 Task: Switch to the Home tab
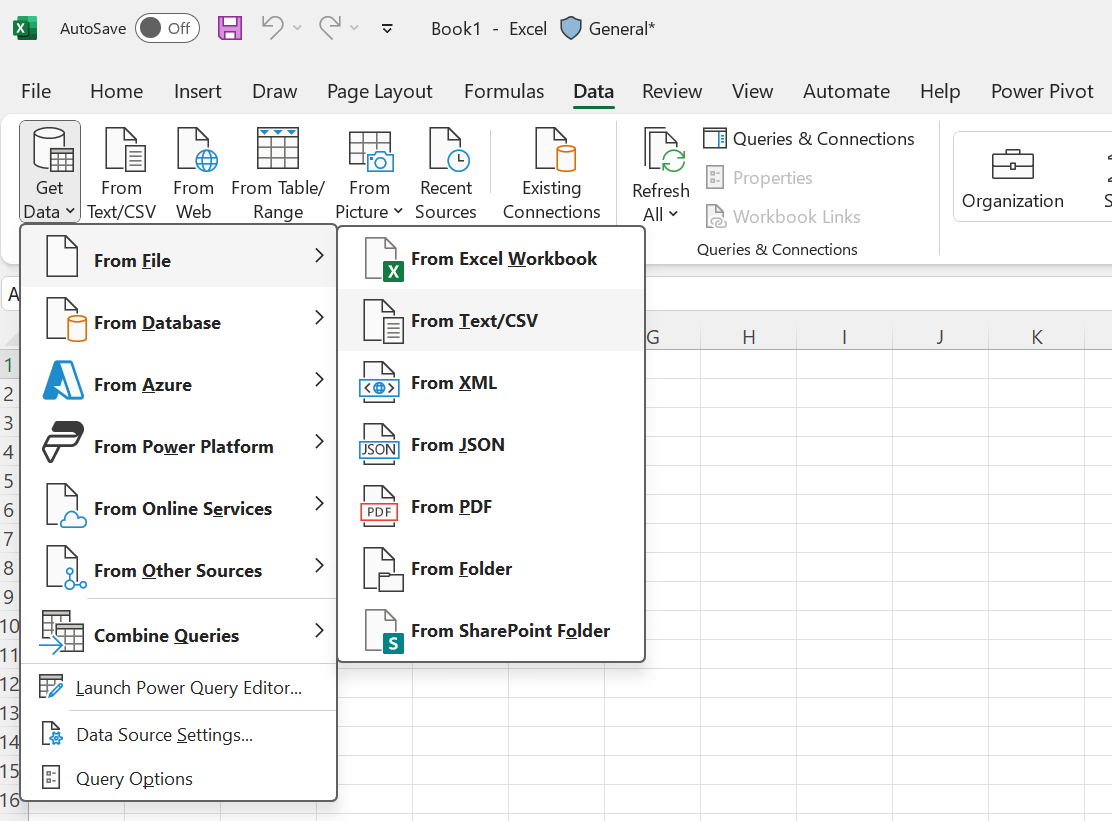click(116, 91)
